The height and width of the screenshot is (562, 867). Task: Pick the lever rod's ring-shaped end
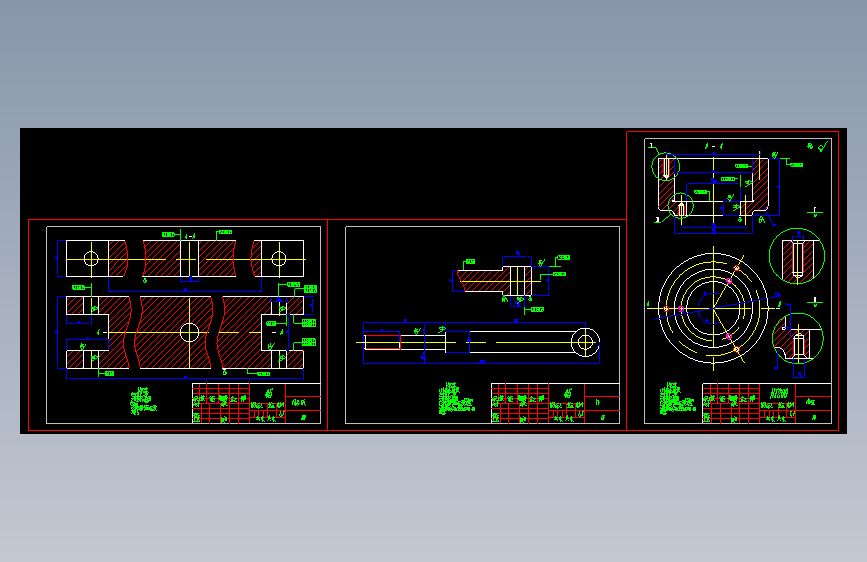[x=585, y=342]
